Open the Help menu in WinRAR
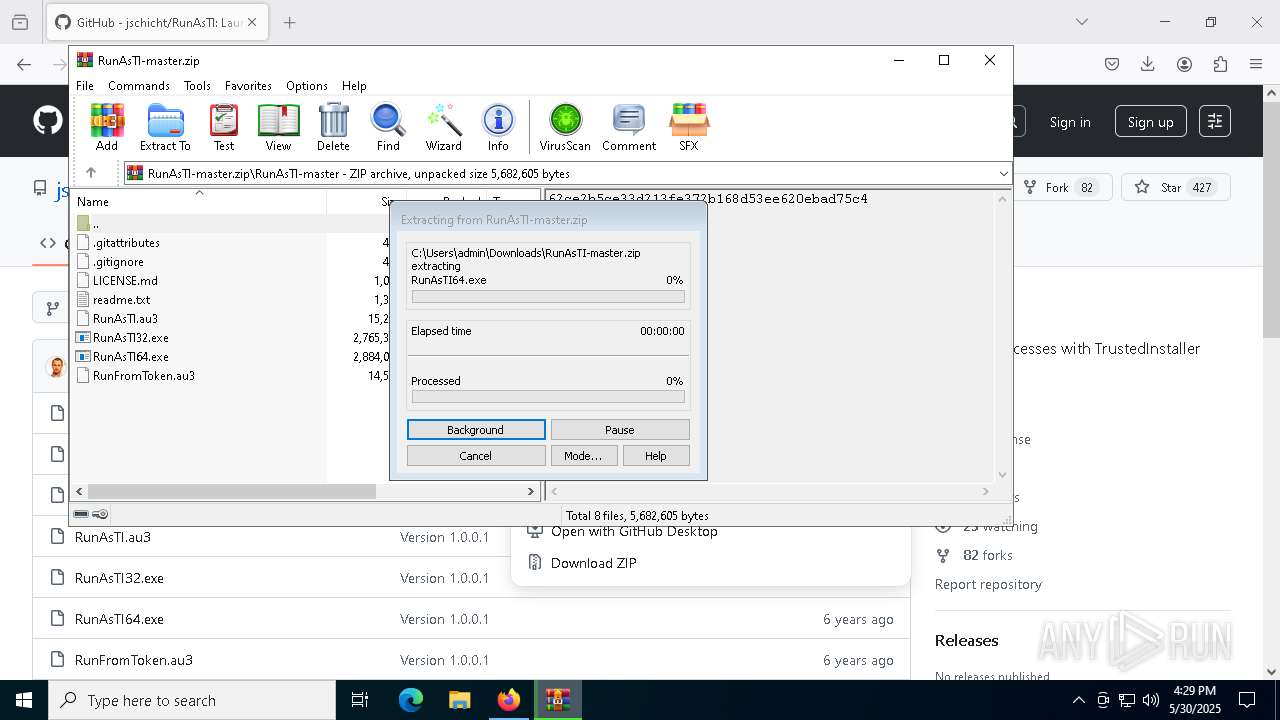The width and height of the screenshot is (1280, 720). pos(354,86)
